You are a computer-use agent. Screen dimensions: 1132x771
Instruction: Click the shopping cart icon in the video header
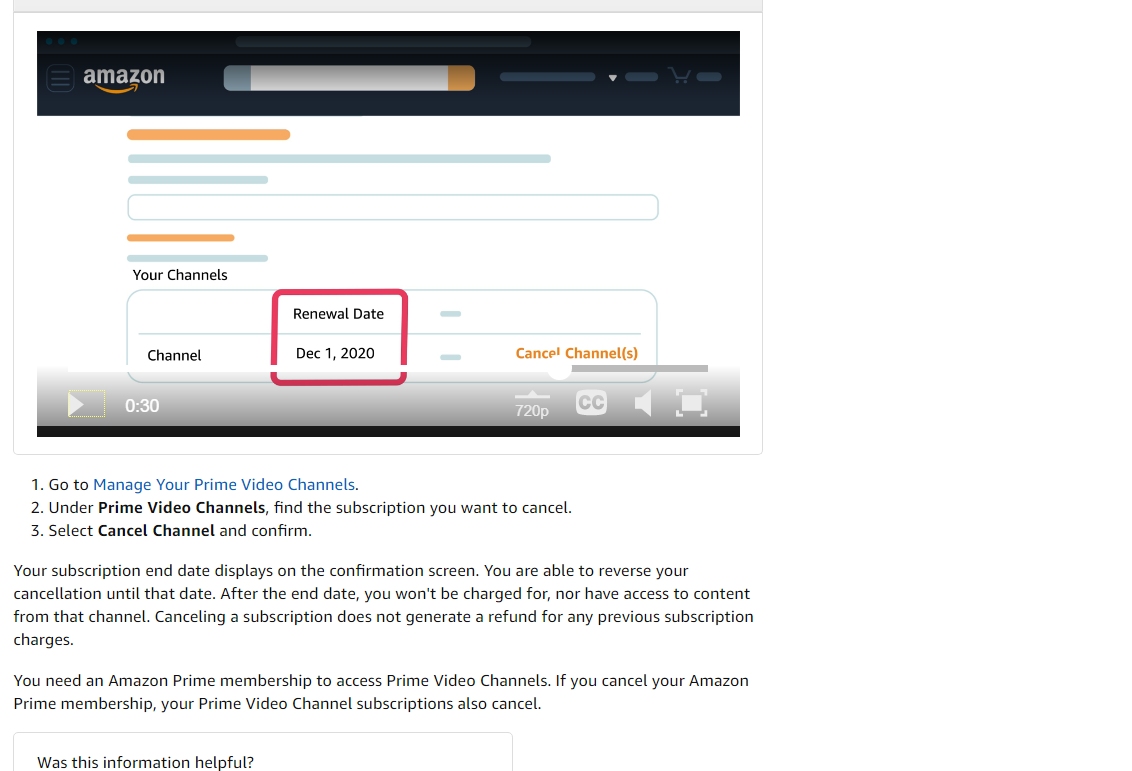coord(679,76)
